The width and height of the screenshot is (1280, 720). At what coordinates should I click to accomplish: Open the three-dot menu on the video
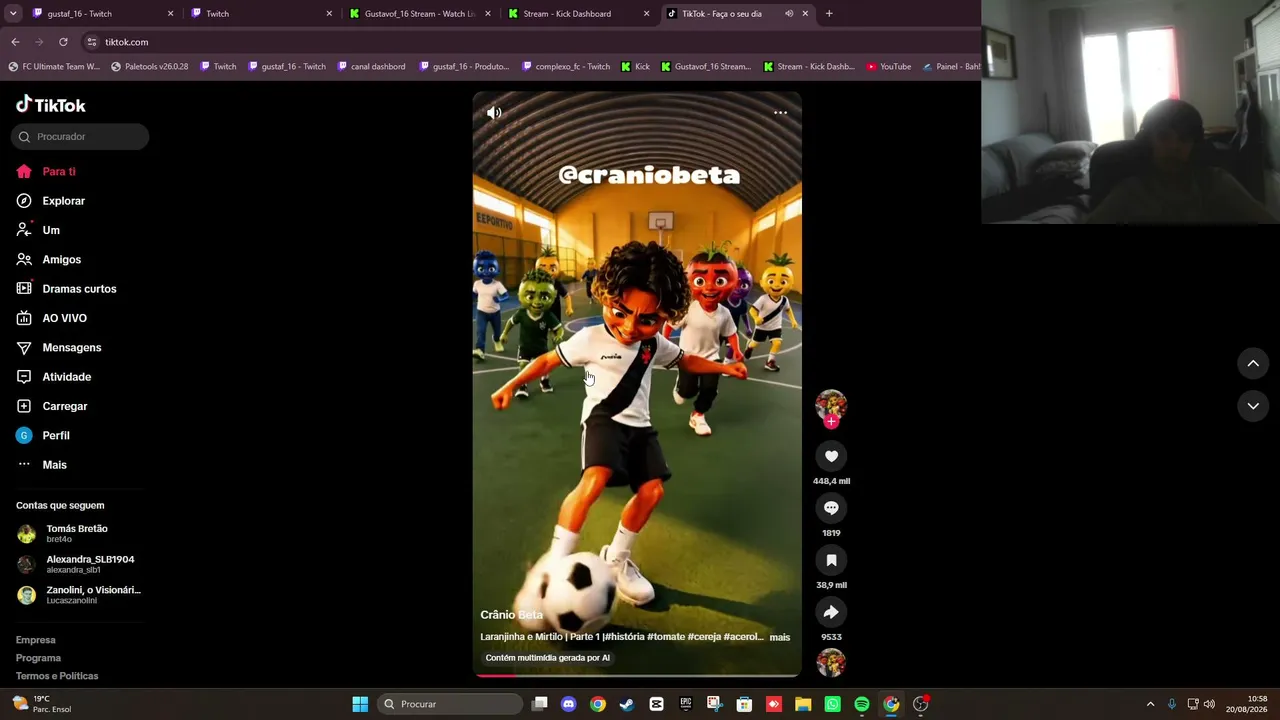pos(781,113)
